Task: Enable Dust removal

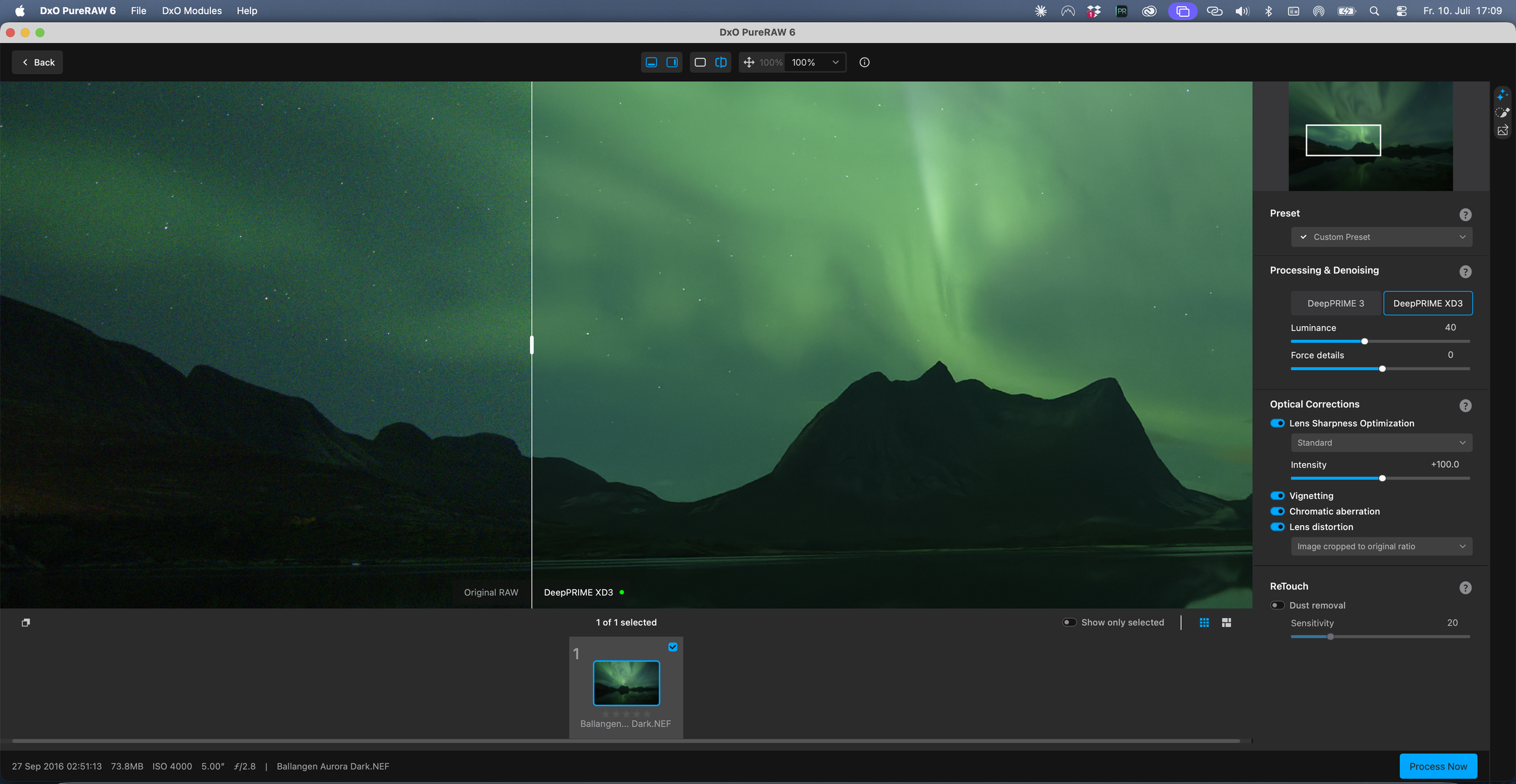Action: tap(1277, 605)
